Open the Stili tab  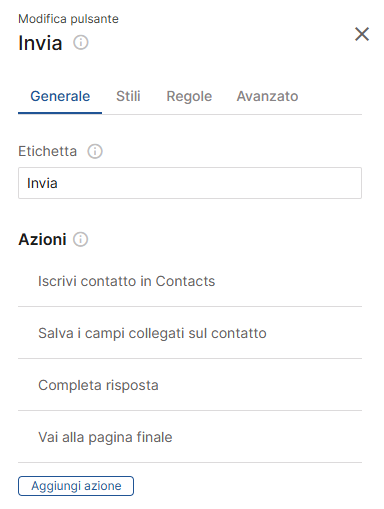pyautogui.click(x=128, y=96)
